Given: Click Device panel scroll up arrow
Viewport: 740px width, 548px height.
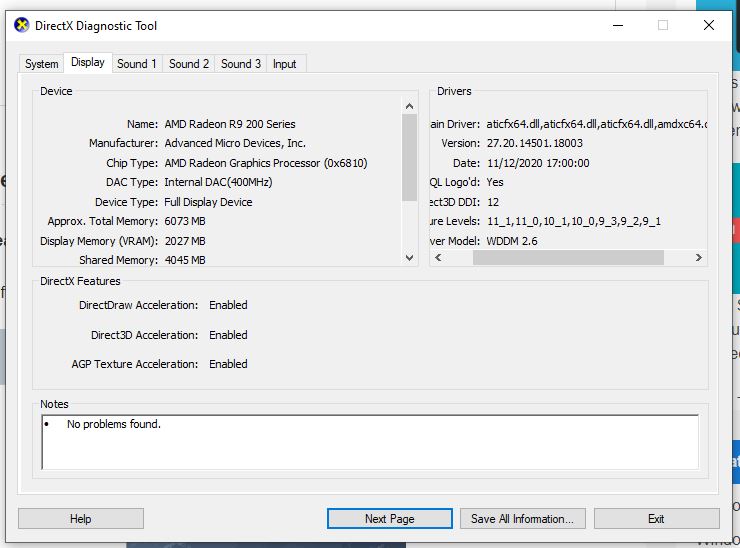Looking at the screenshot, I should (x=410, y=106).
